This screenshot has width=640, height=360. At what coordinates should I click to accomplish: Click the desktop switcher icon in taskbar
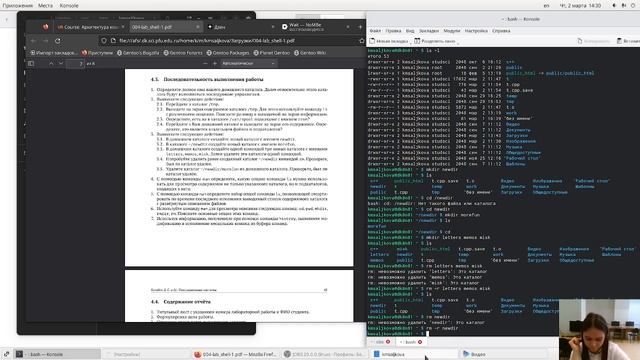coord(7,354)
